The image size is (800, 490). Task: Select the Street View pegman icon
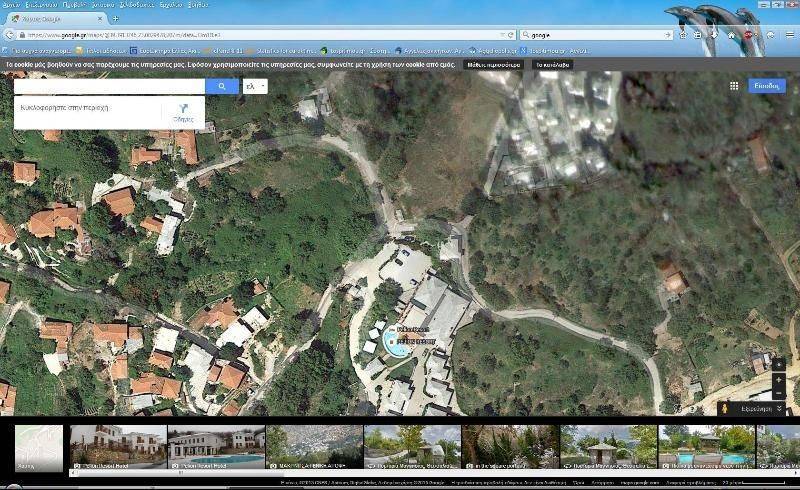pos(725,408)
